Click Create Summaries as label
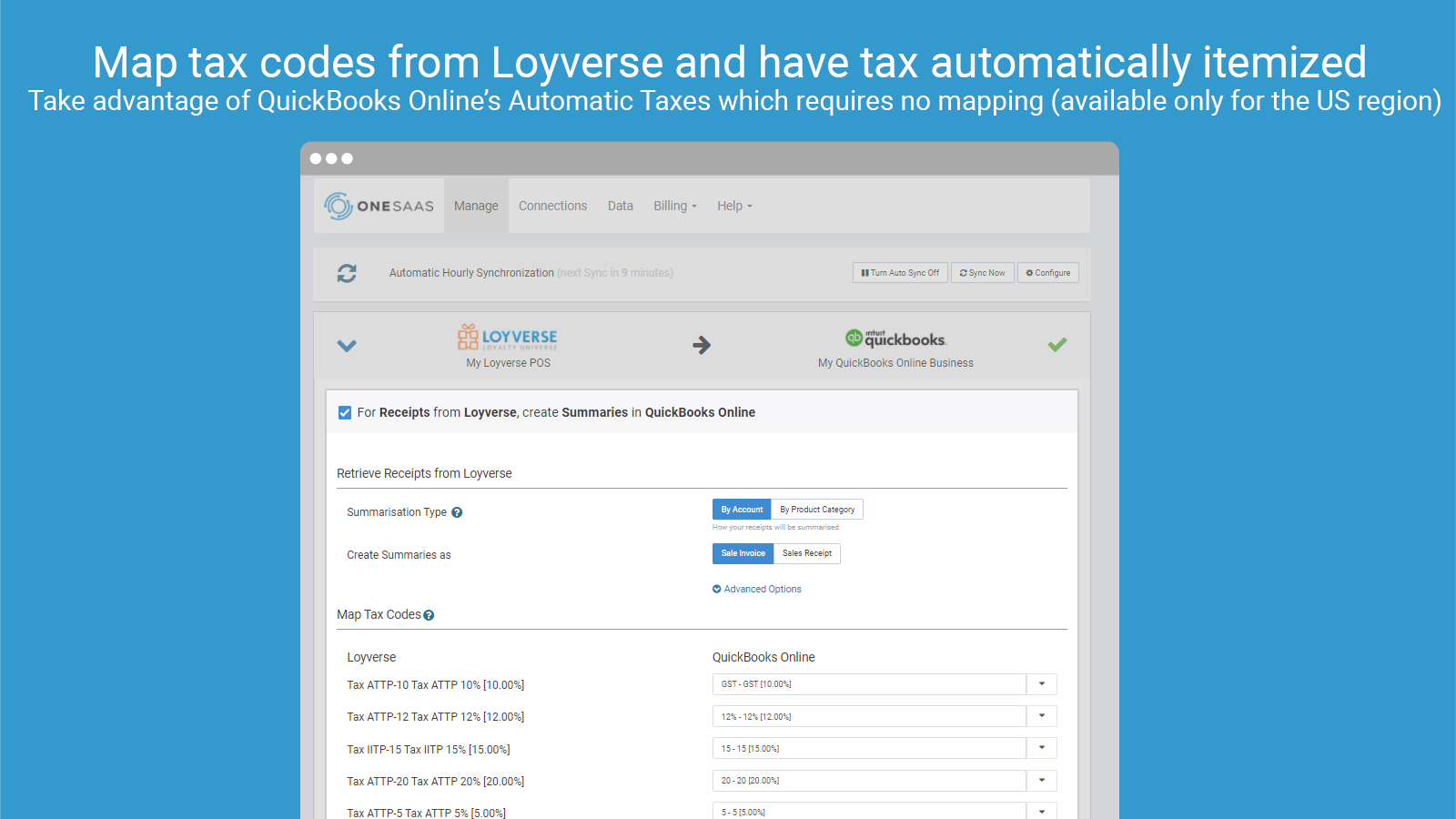 coord(399,555)
